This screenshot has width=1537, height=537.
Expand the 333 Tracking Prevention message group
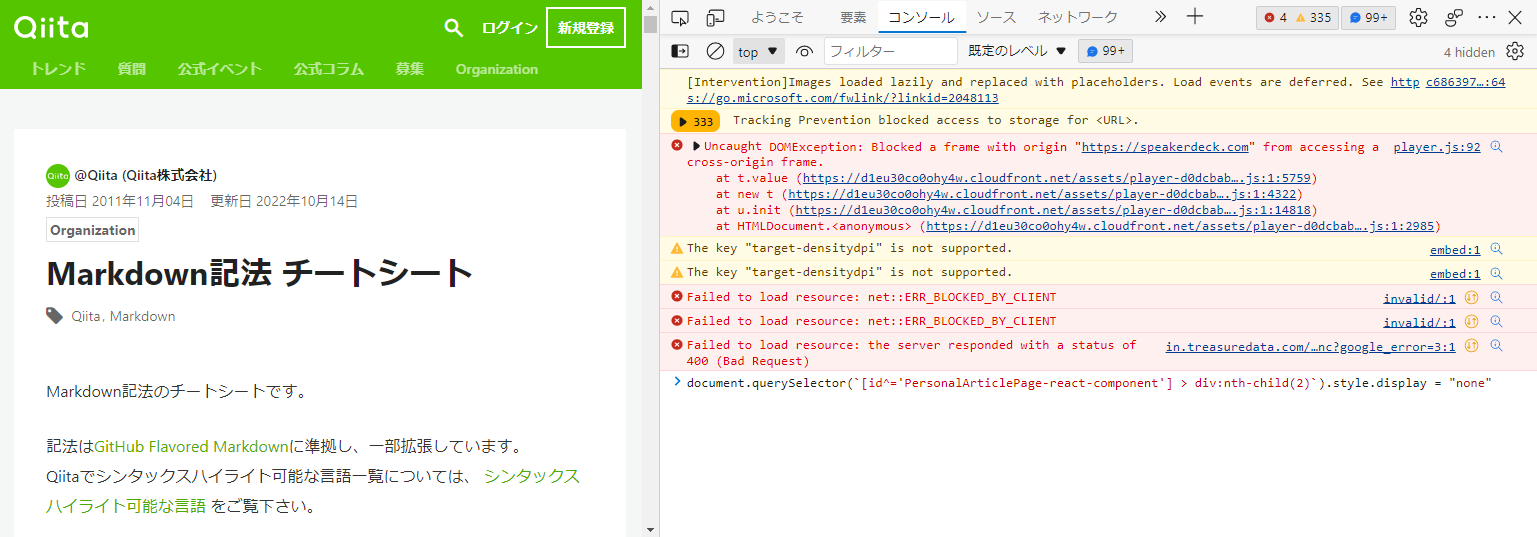pyautogui.click(x=695, y=122)
